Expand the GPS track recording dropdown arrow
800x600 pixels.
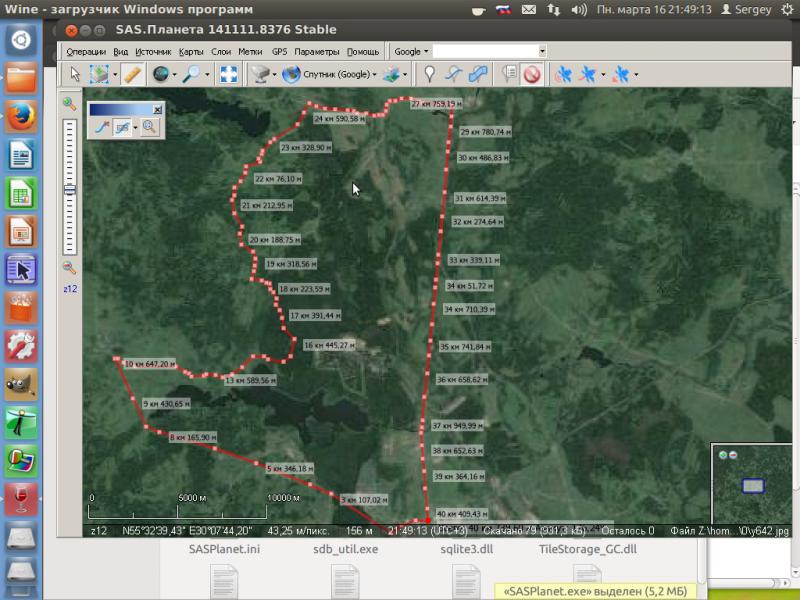(603, 75)
